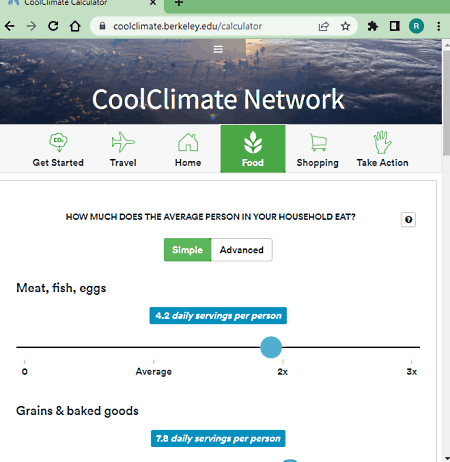Bookmark page with the star icon
Screen dimensions: 450x462
[345, 26]
